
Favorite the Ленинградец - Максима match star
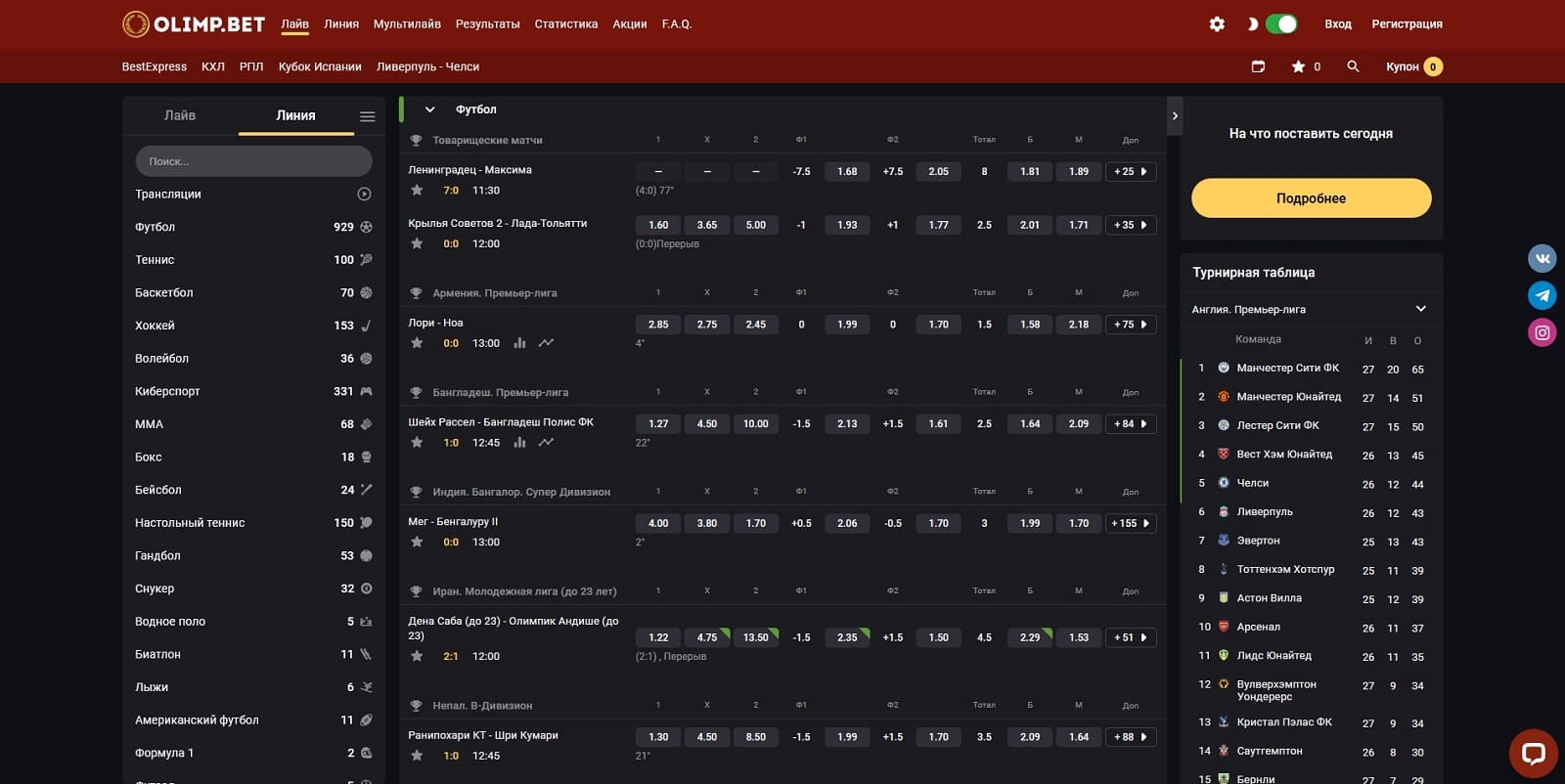(x=417, y=191)
